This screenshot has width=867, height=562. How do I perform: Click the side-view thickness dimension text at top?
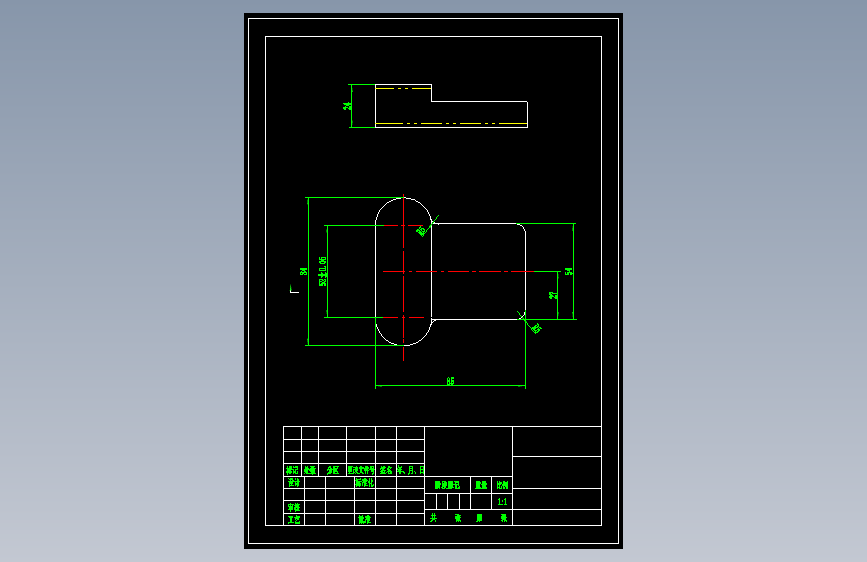(x=347, y=106)
